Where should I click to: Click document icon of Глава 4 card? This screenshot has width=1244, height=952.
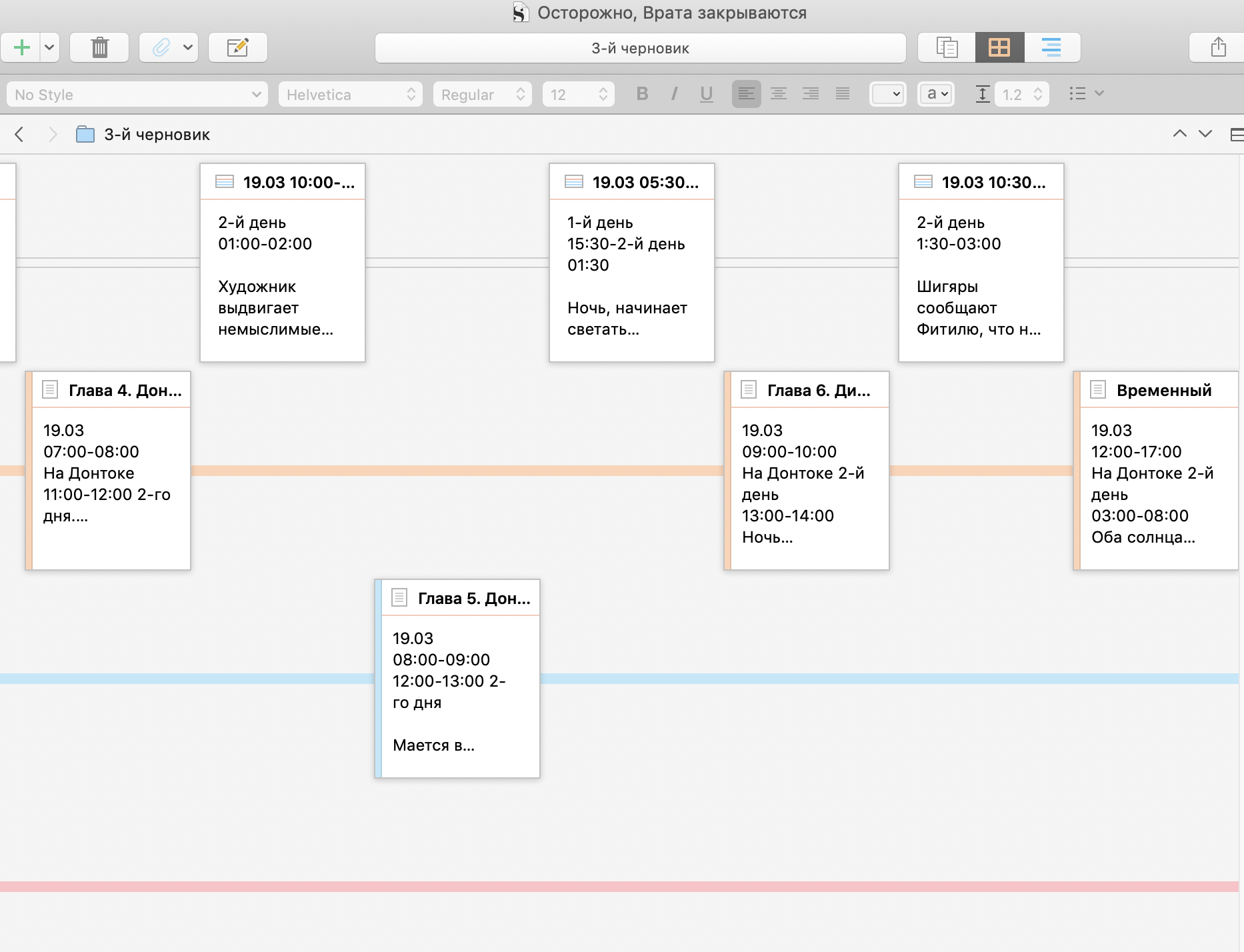[50, 389]
